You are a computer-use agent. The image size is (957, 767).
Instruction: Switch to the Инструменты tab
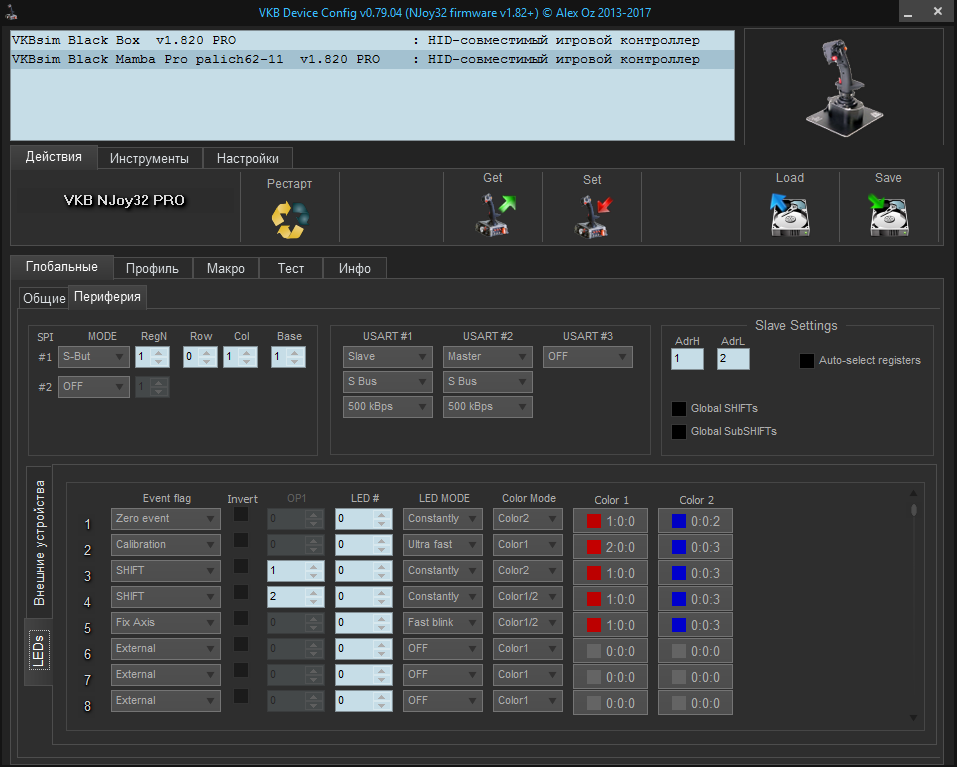[x=150, y=159]
